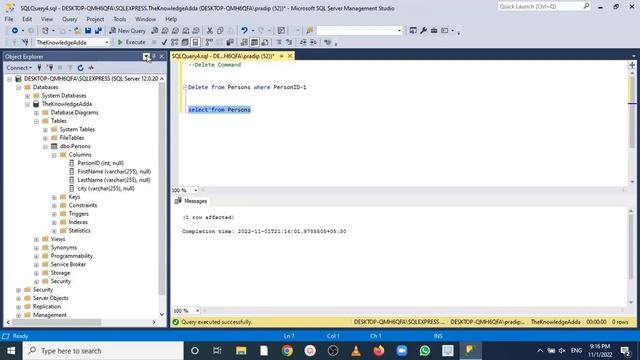The image size is (640, 360).
Task: Open the TheKnowledgeAdda database dropdown
Action: pos(107,42)
